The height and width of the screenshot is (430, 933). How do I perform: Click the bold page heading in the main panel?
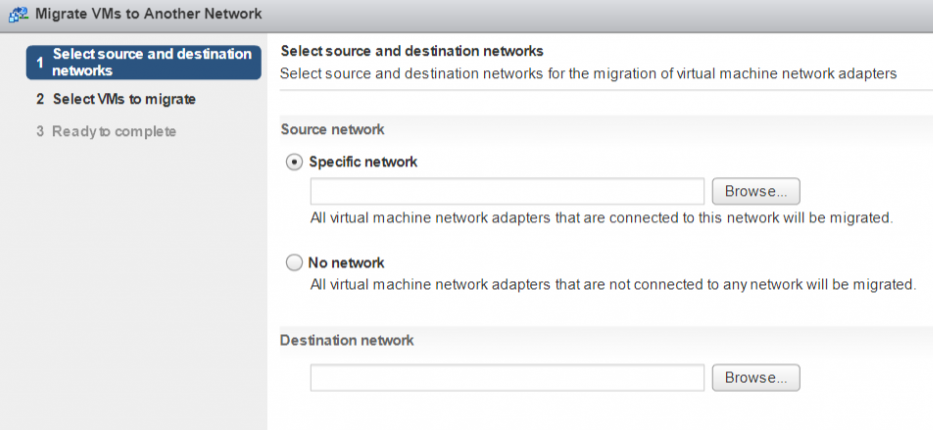(x=412, y=50)
